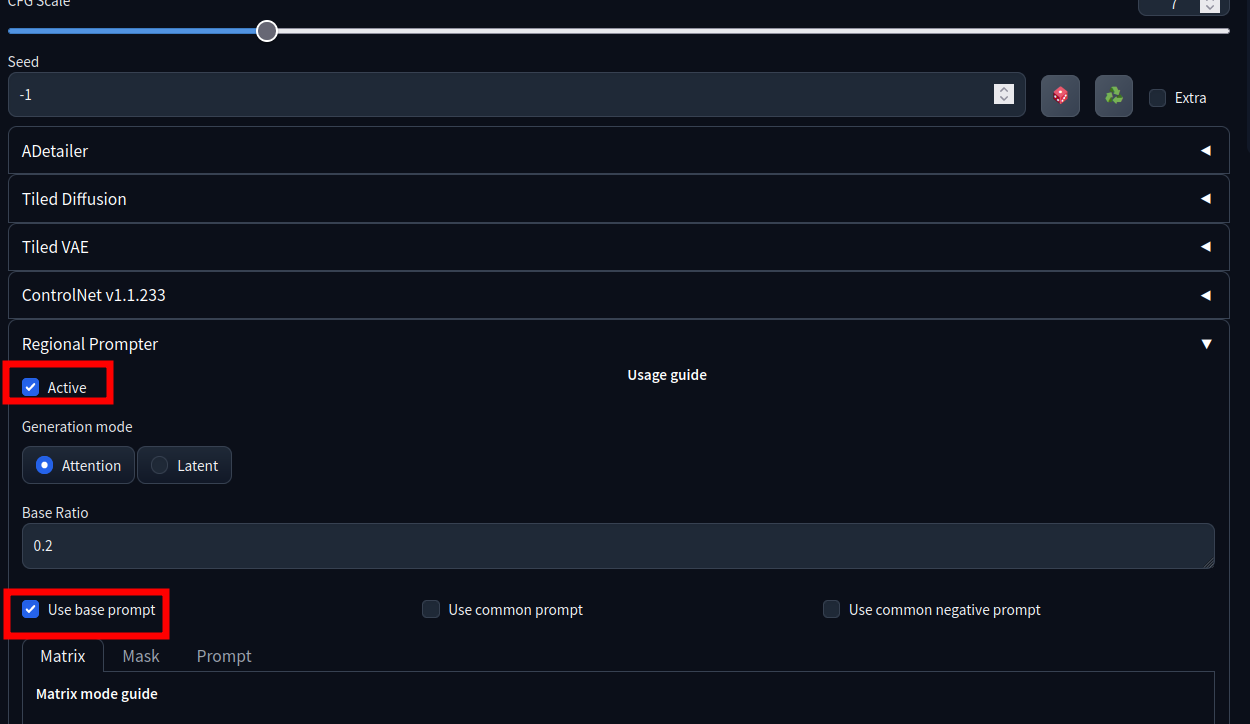Enable the Extra seed checkbox
Screen dimensions: 1250x724
(1158, 98)
